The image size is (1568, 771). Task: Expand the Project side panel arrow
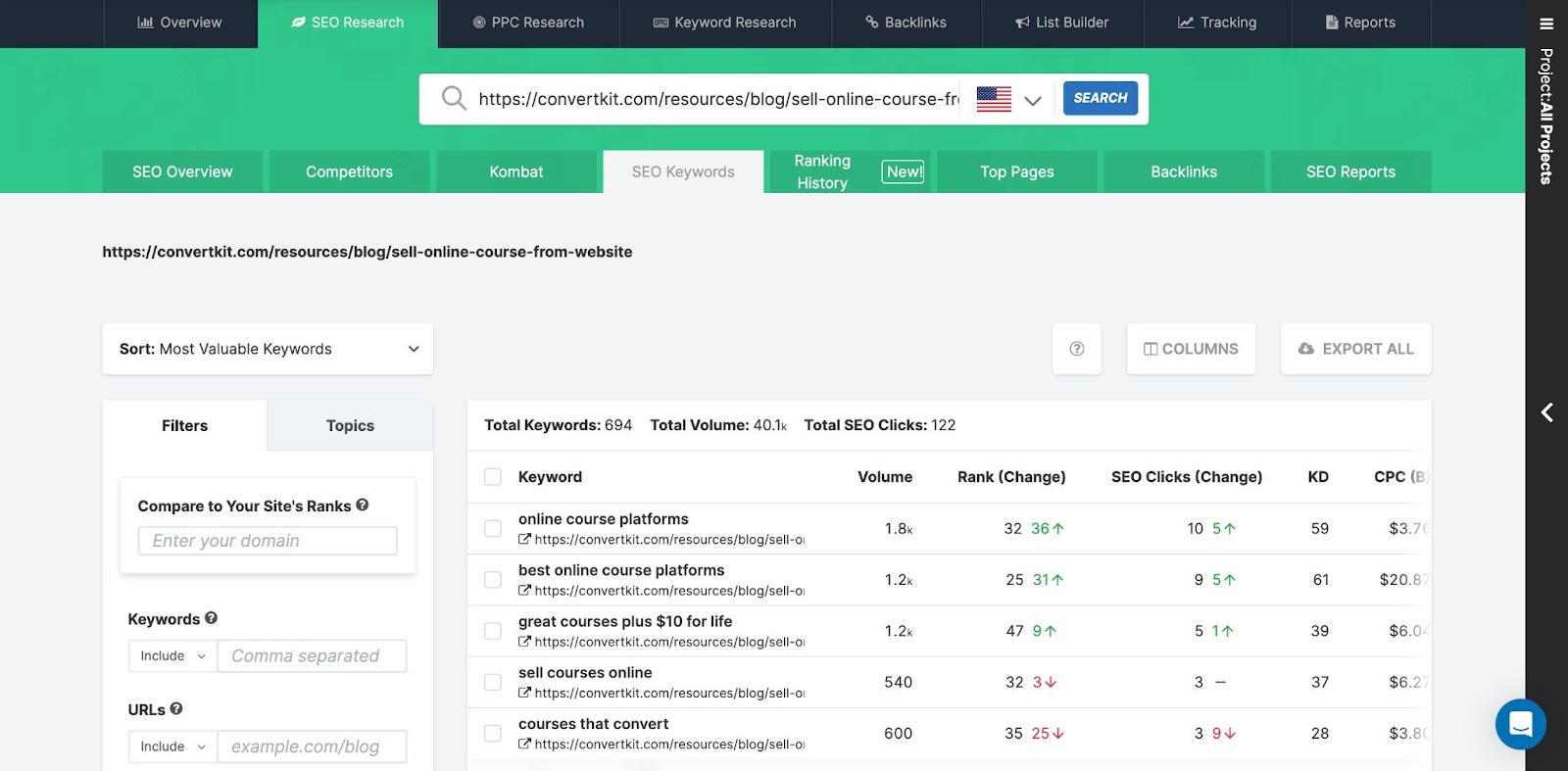pyautogui.click(x=1546, y=412)
